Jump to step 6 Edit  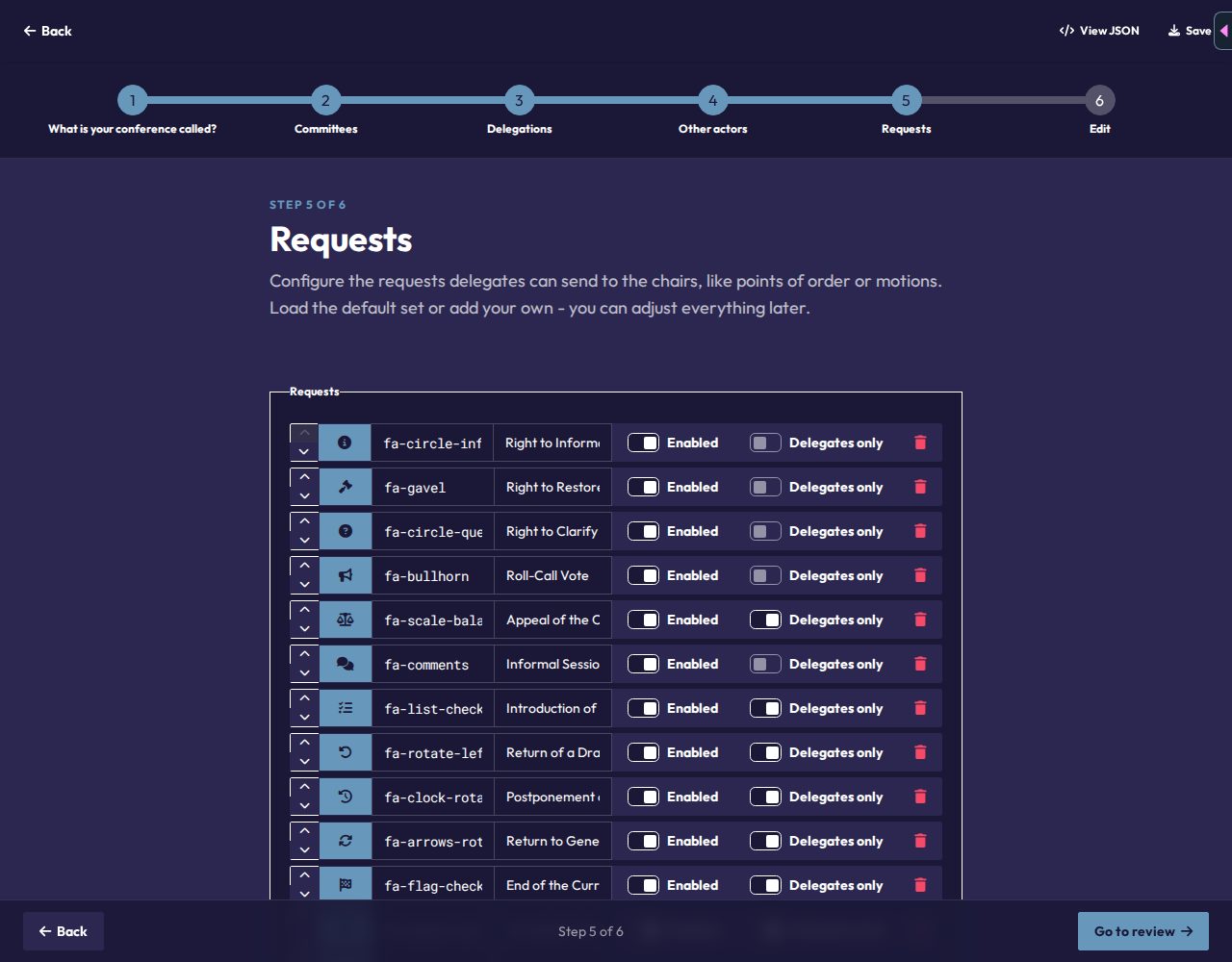(1099, 100)
